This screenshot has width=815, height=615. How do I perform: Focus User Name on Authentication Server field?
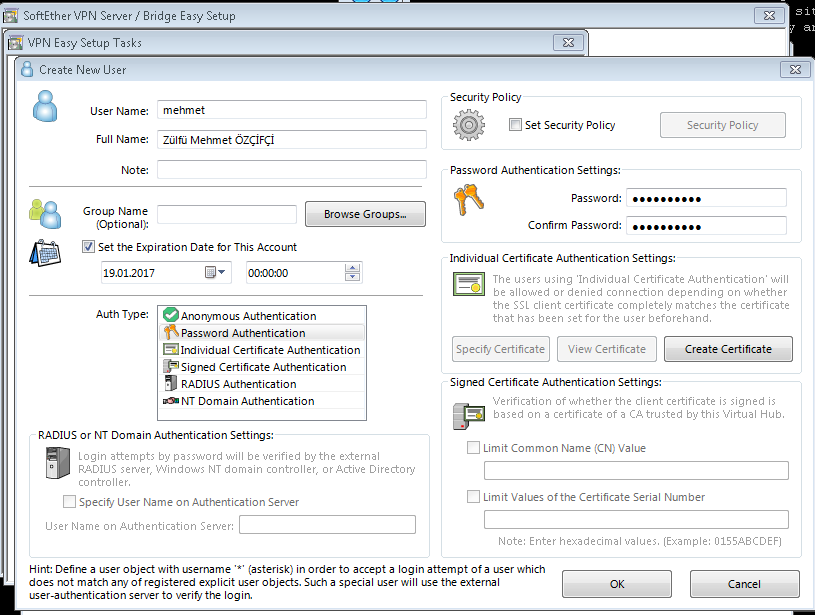point(327,524)
